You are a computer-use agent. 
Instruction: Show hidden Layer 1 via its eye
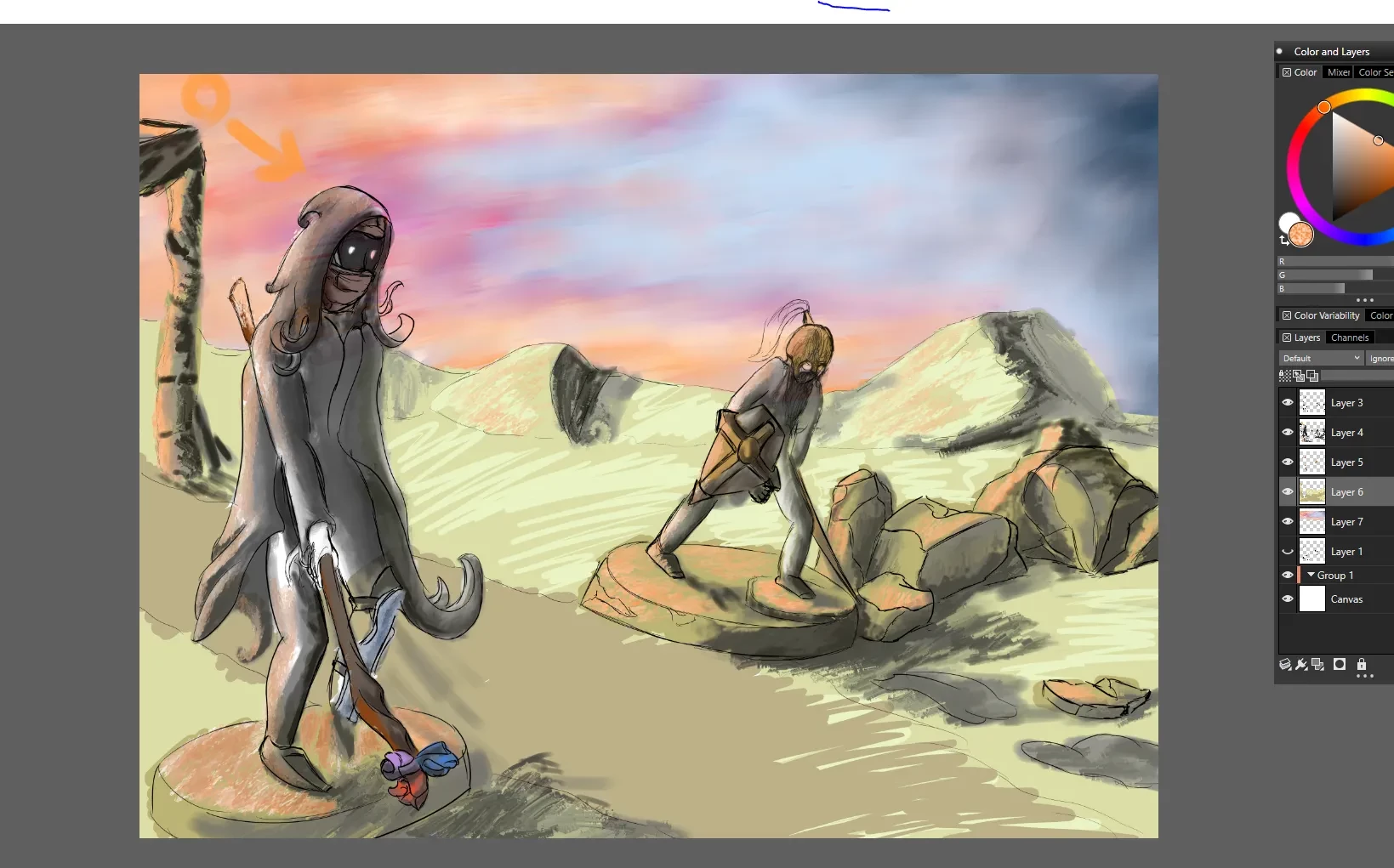click(x=1288, y=552)
